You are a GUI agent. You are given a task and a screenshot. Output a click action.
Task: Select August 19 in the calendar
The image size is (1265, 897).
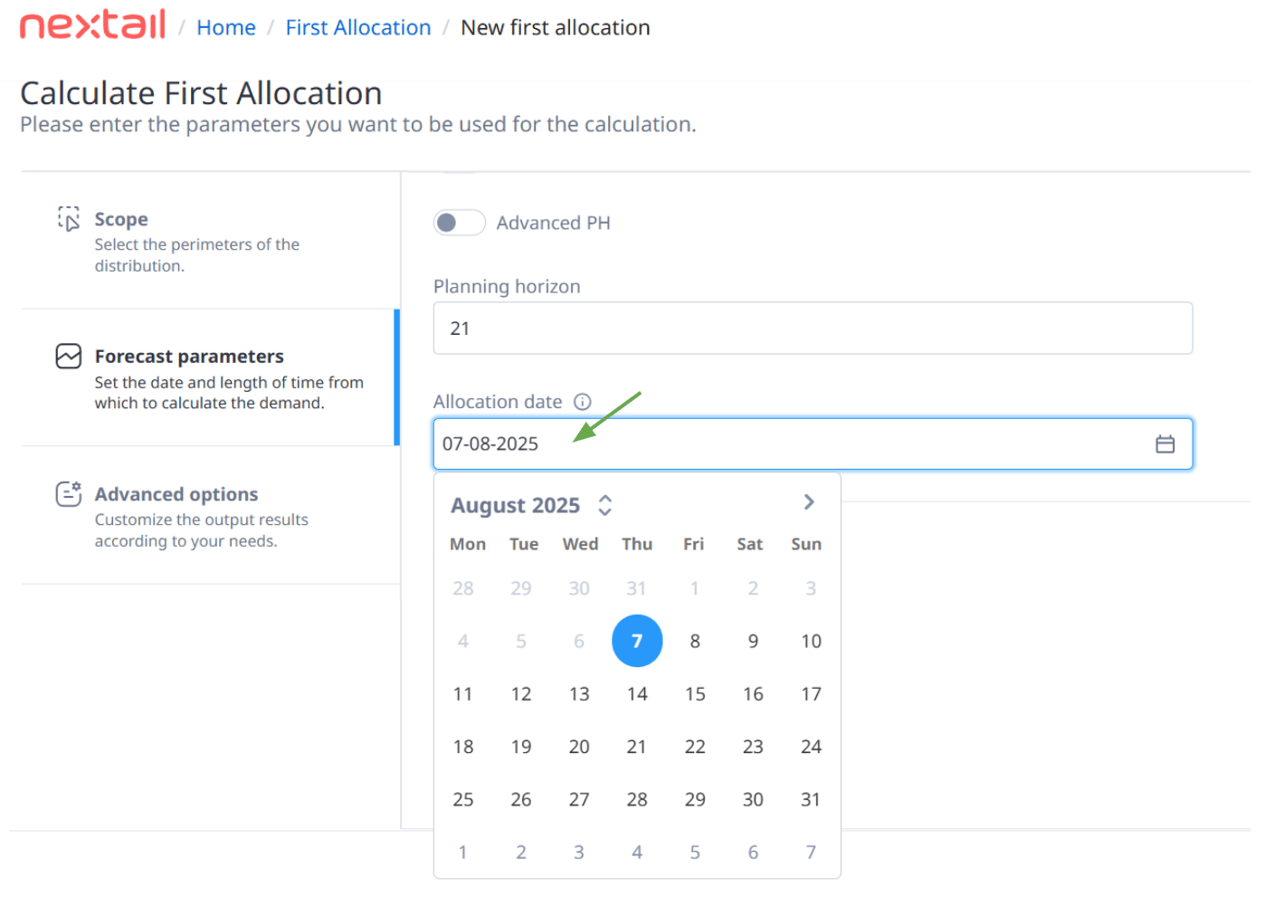coord(521,747)
